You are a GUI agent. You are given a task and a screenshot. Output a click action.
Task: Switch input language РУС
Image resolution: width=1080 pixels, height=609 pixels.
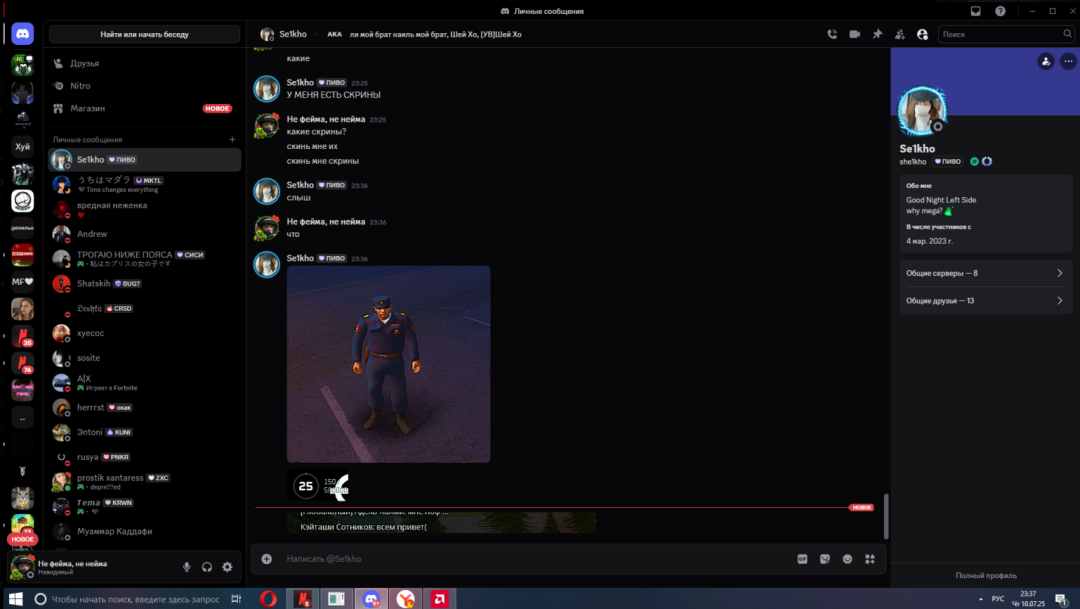click(x=998, y=599)
